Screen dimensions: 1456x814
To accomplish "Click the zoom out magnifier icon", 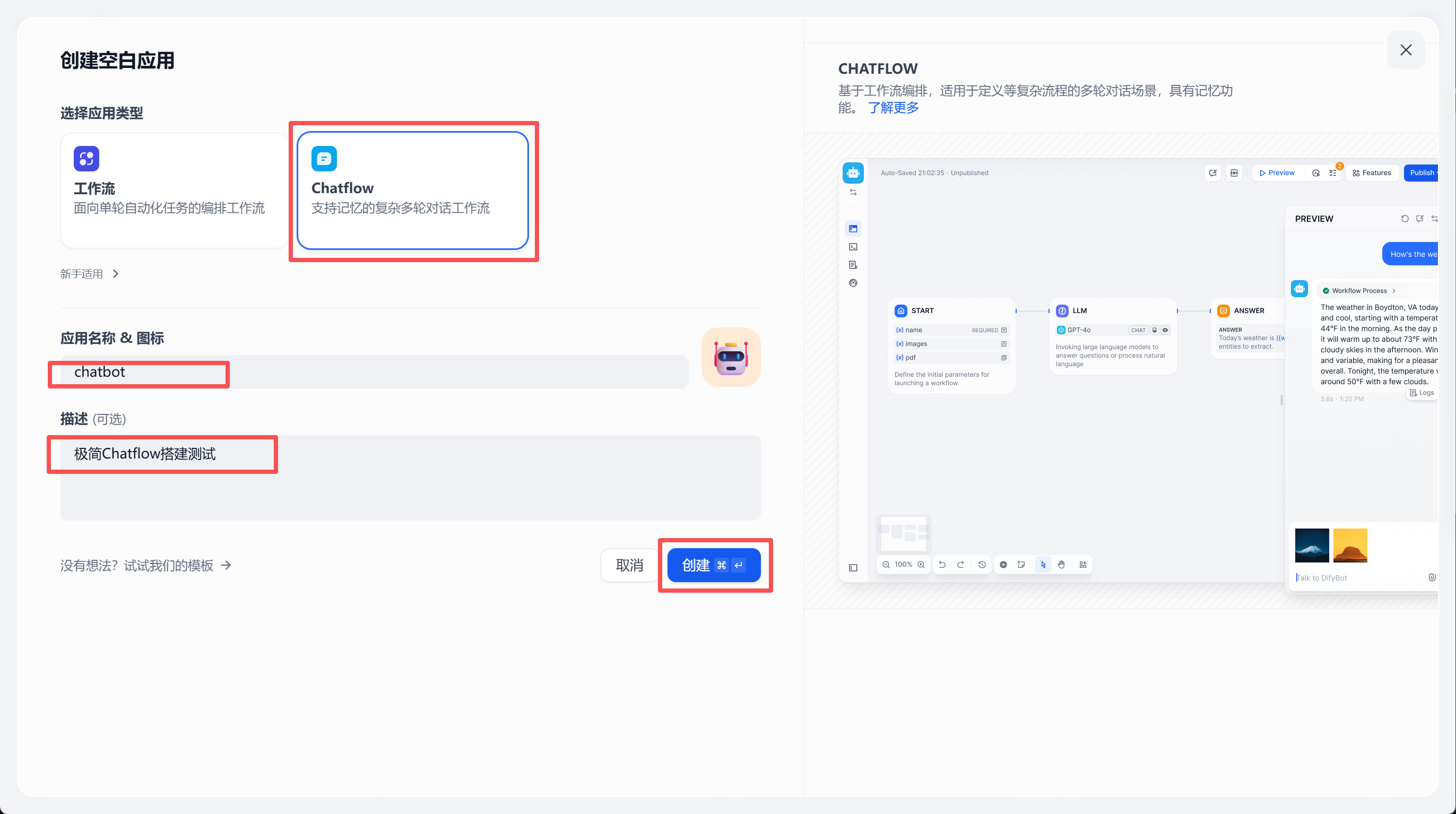I will 886,565.
